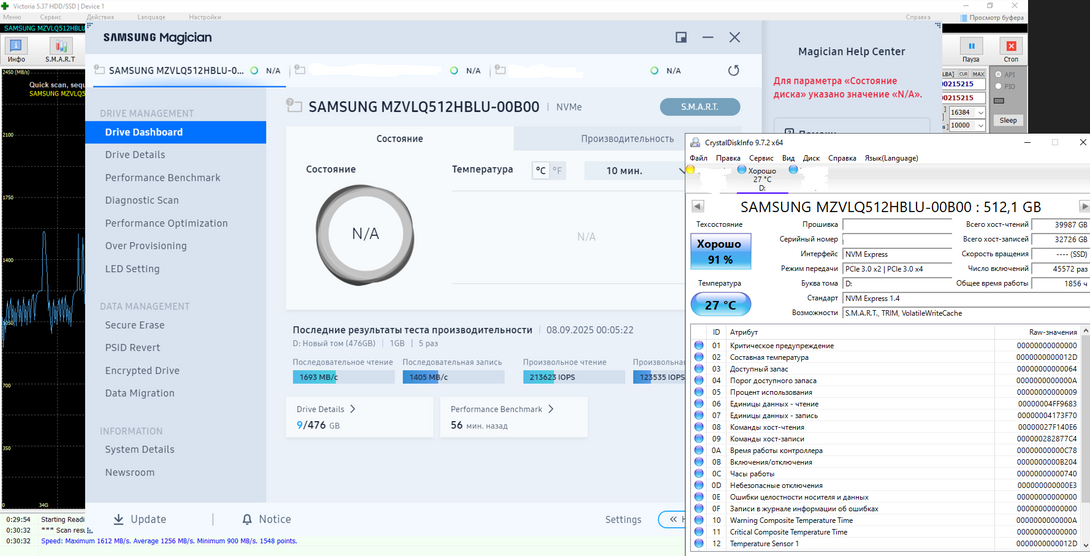Open the 10 мин. time range dropdown
Image resolution: width=1090 pixels, height=556 pixels.
tap(636, 170)
